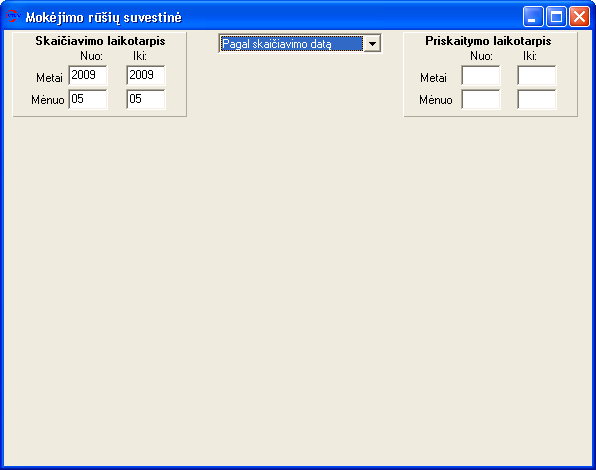The width and height of the screenshot is (596, 470).
Task: Click the Mokėjimo rūšių suvestinė title bar text
Action: click(103, 17)
